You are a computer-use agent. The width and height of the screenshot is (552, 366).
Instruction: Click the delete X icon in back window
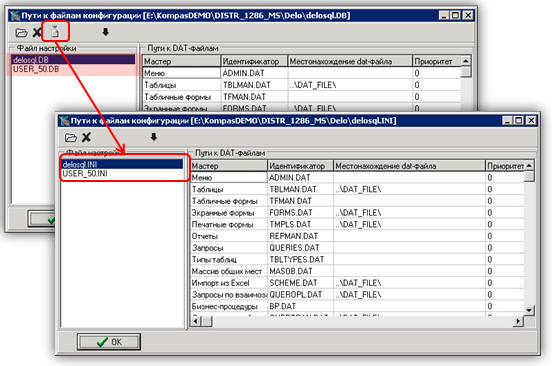(37, 33)
